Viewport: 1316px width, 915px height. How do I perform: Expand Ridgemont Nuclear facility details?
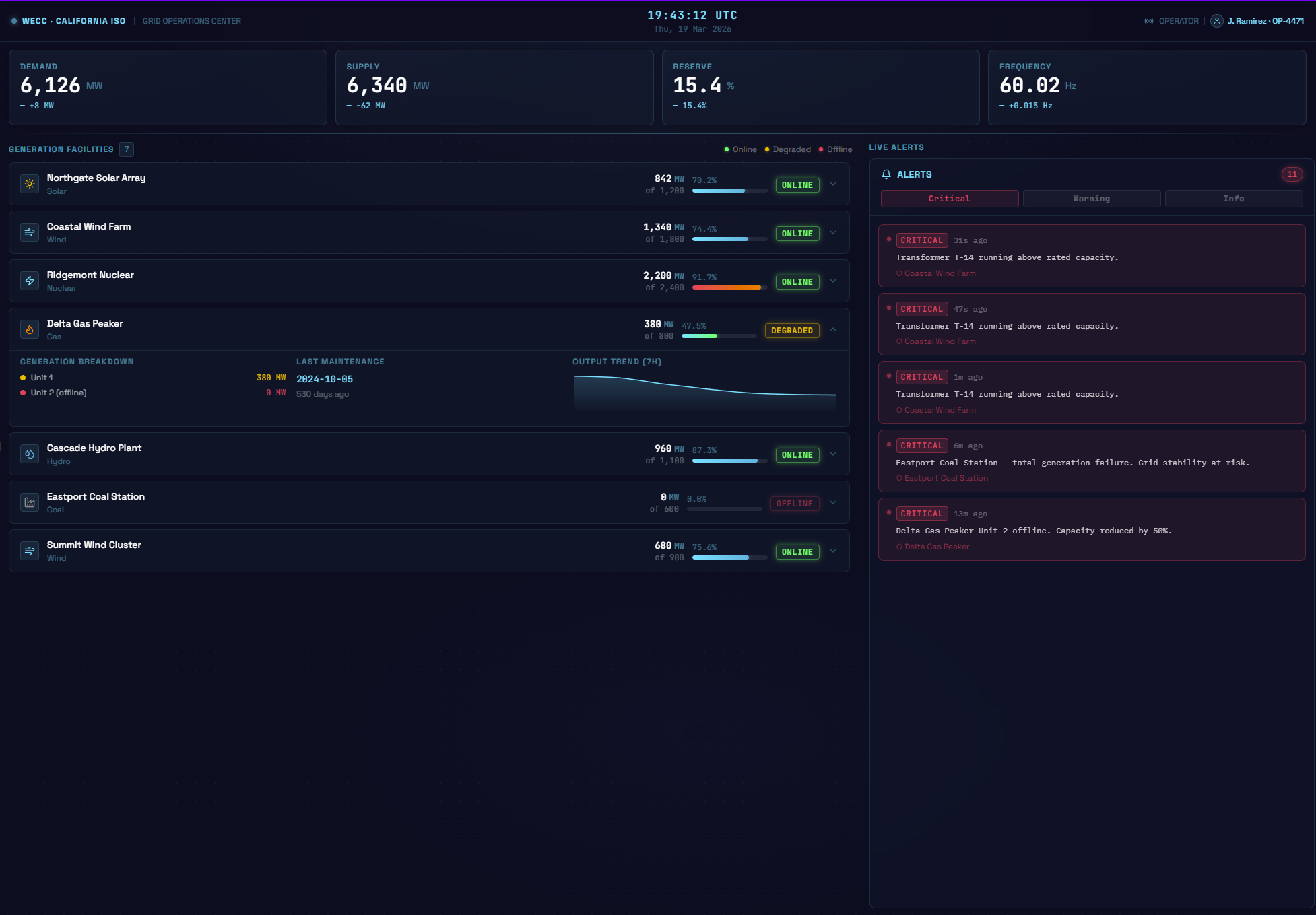(x=833, y=281)
